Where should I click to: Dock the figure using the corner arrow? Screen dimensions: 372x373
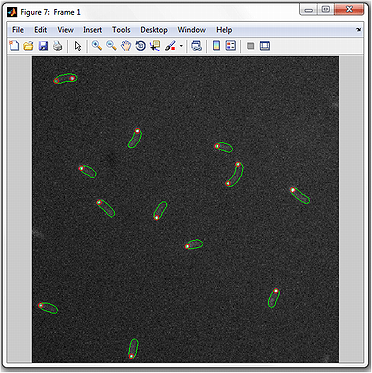359,30
